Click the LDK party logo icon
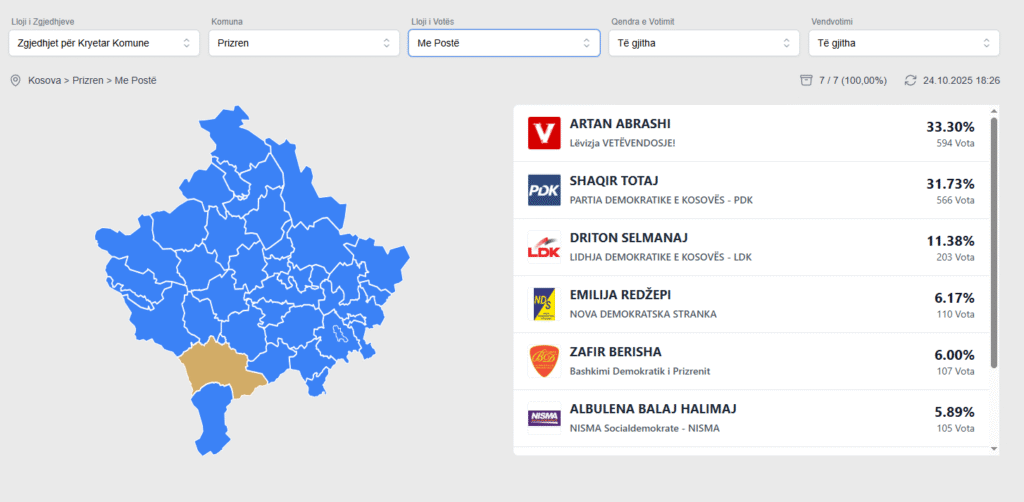1024x502 pixels. (544, 247)
